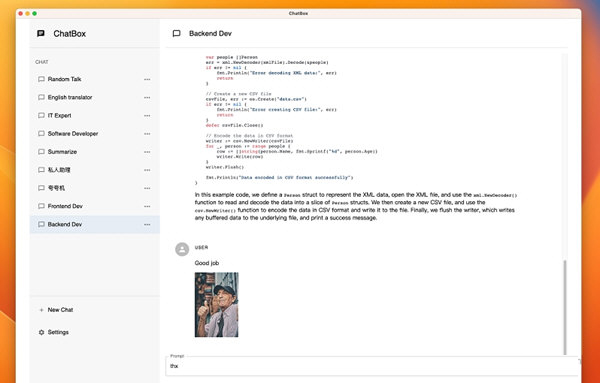Screen dimensions: 600x383
Task: Open more options for English translator chat
Action: tap(147, 98)
